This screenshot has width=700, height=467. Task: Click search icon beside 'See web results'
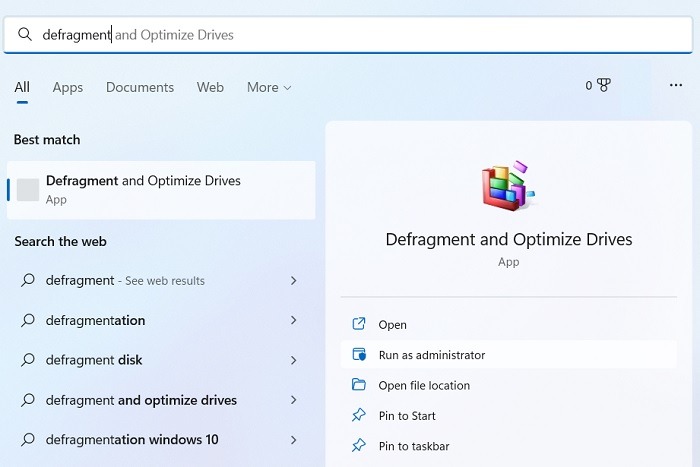28,280
